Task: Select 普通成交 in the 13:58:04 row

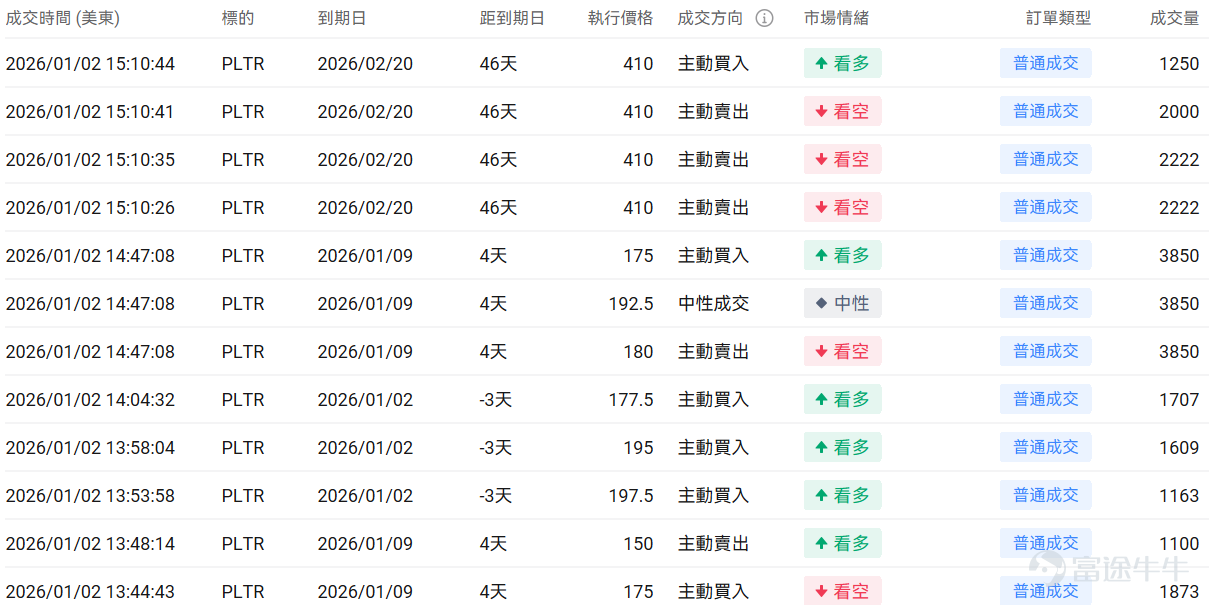Action: 1046,447
